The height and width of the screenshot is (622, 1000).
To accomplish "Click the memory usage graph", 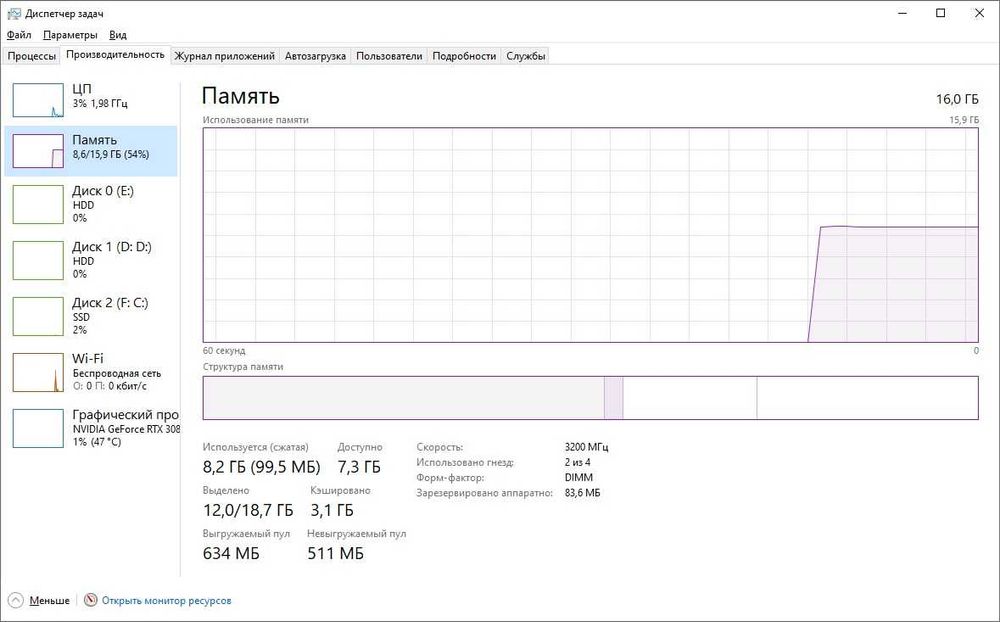I will click(x=591, y=235).
